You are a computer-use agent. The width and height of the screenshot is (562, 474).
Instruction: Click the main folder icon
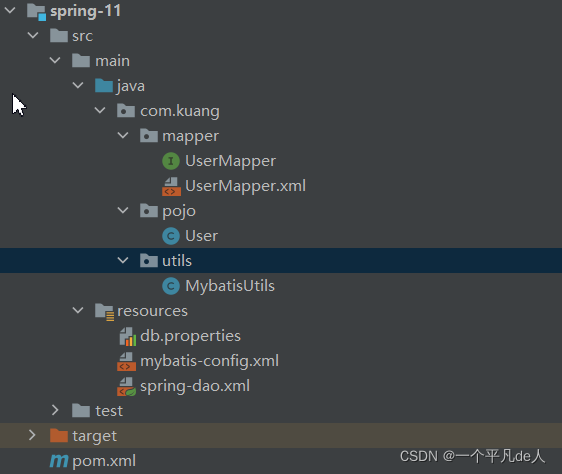pos(81,61)
